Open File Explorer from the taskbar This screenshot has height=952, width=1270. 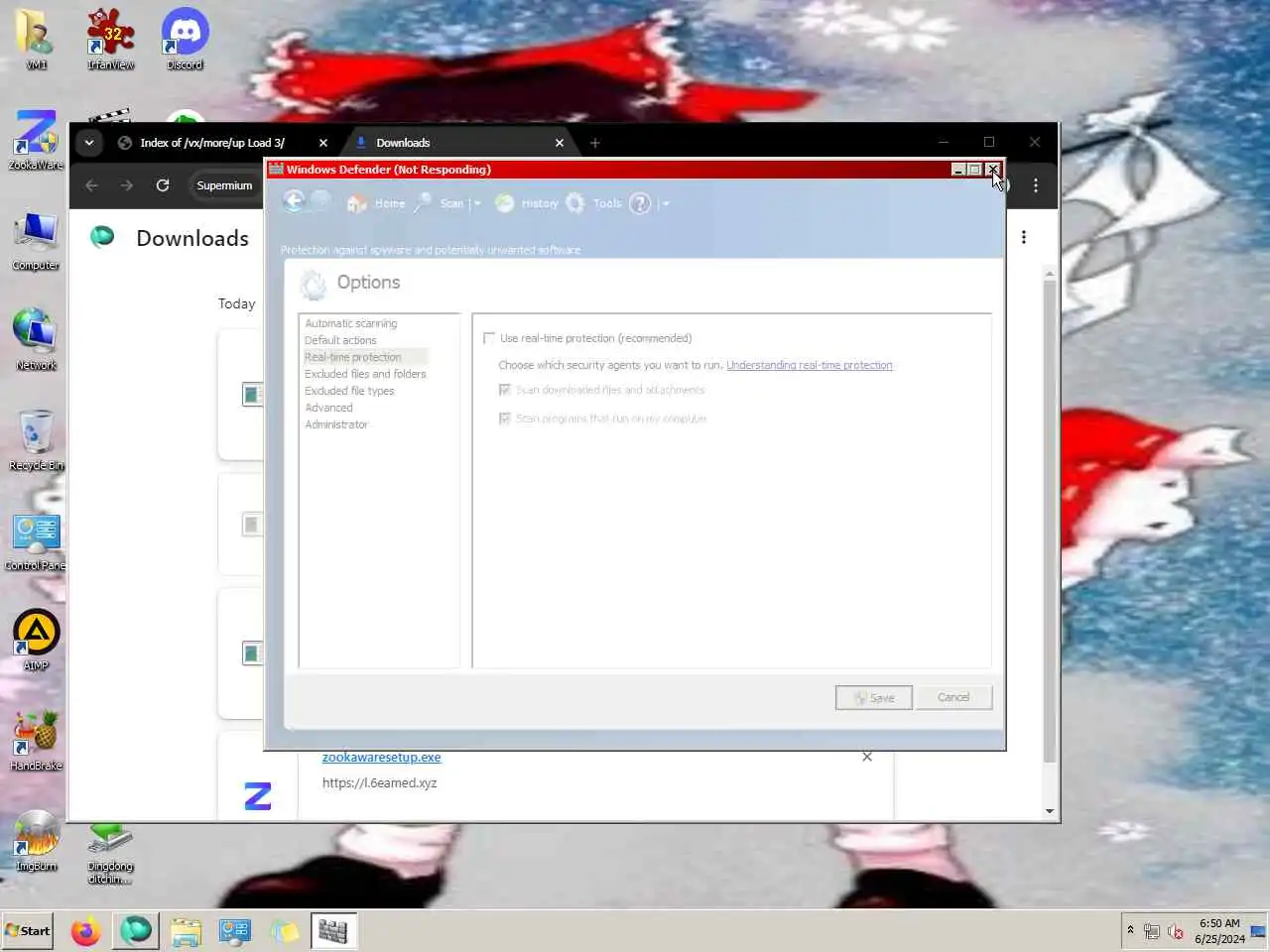[186, 931]
